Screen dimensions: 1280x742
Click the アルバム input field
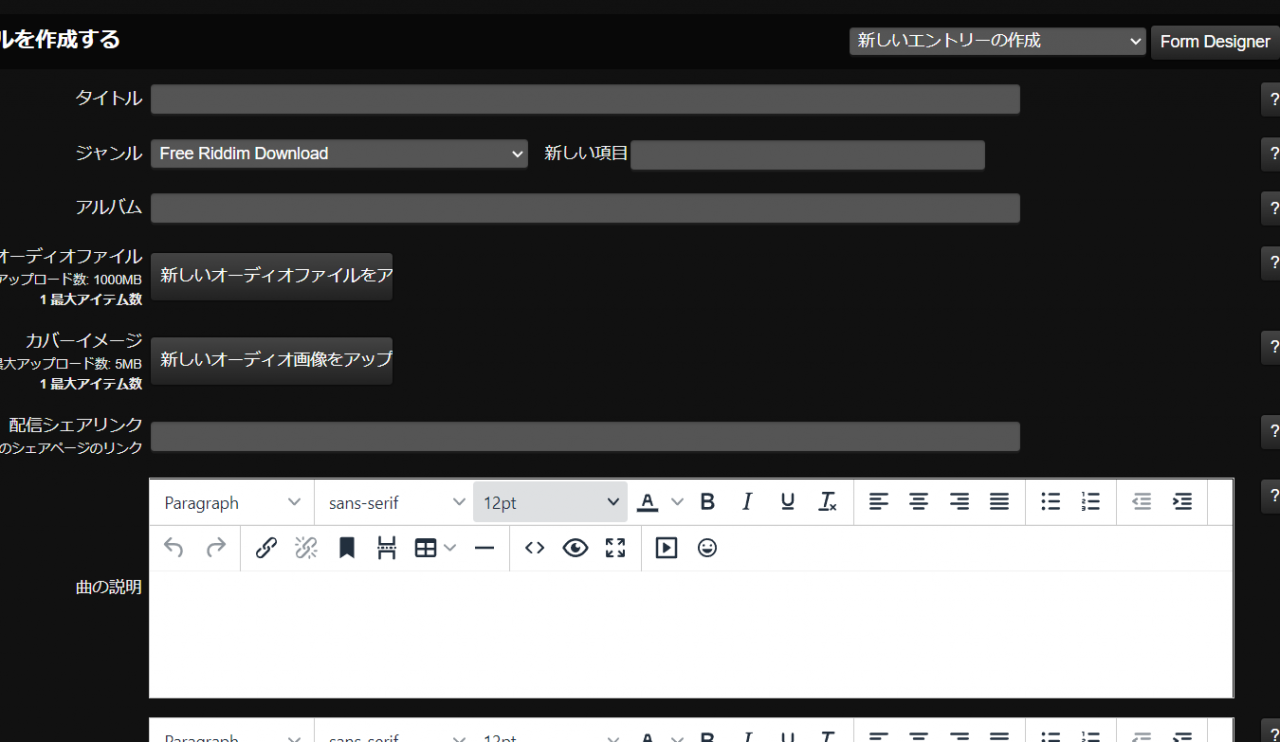(x=585, y=208)
